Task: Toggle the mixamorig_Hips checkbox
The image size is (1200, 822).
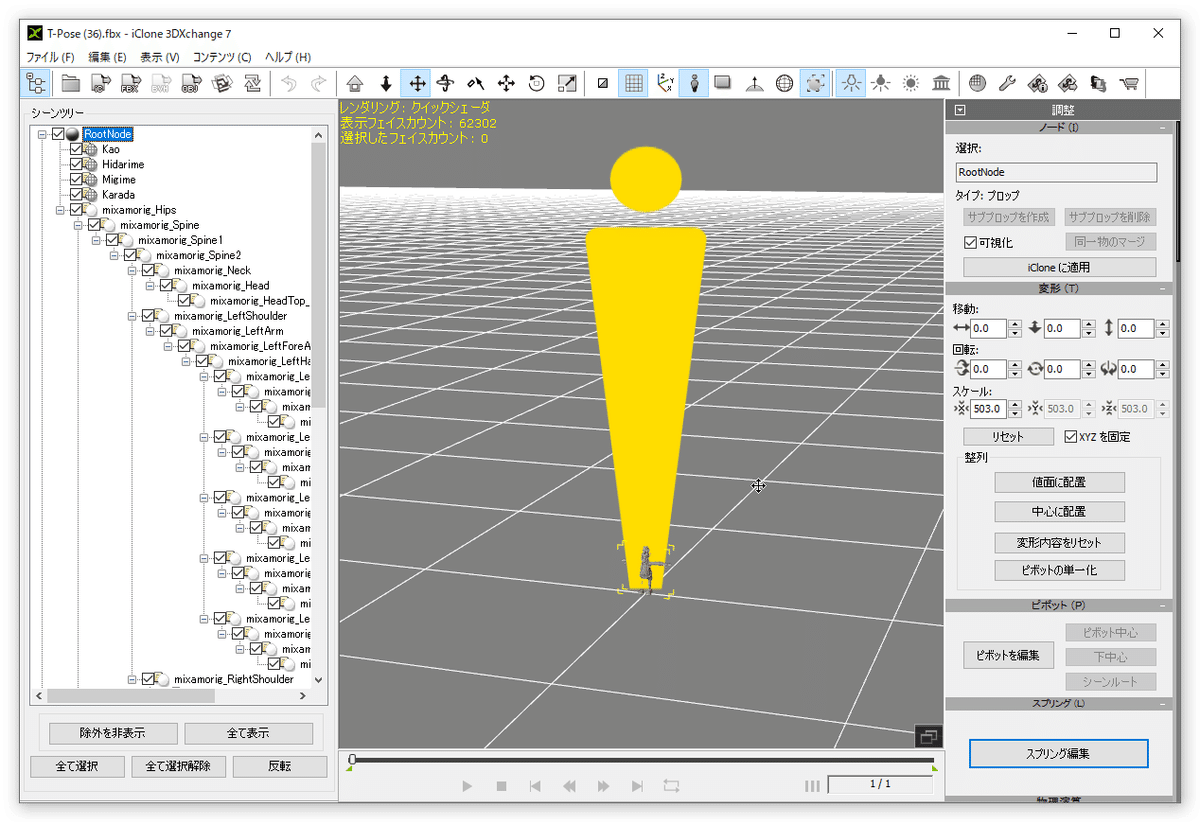Action: 76,210
